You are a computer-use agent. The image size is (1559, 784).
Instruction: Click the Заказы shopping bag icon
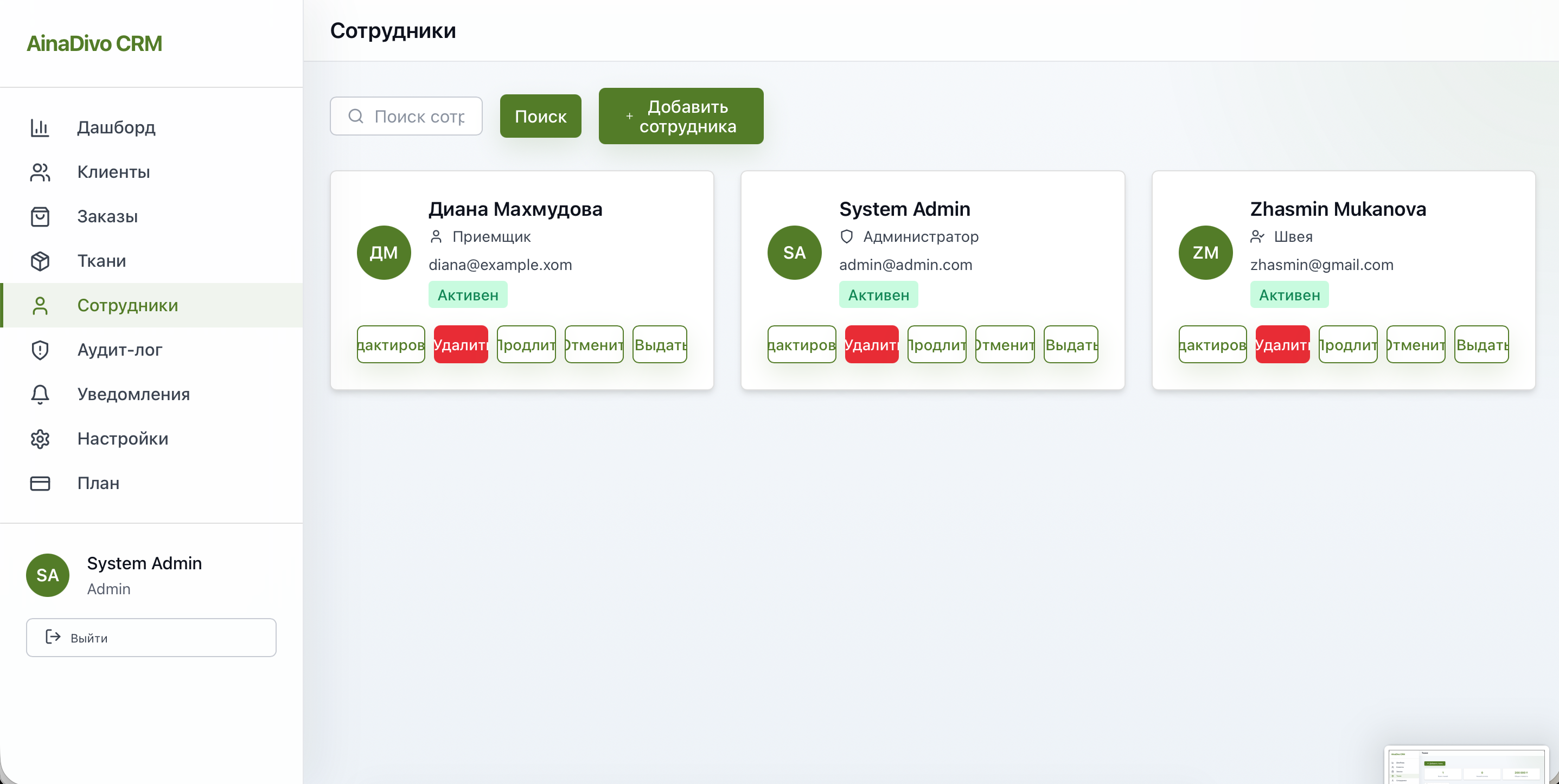[40, 216]
